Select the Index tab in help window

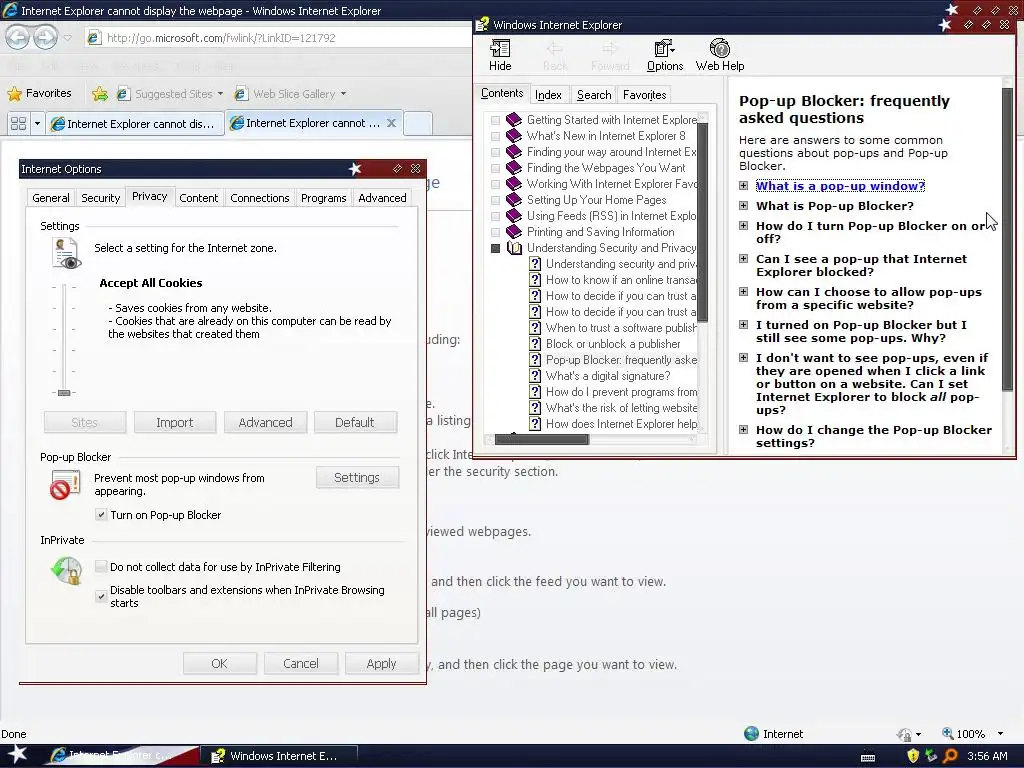pos(548,95)
